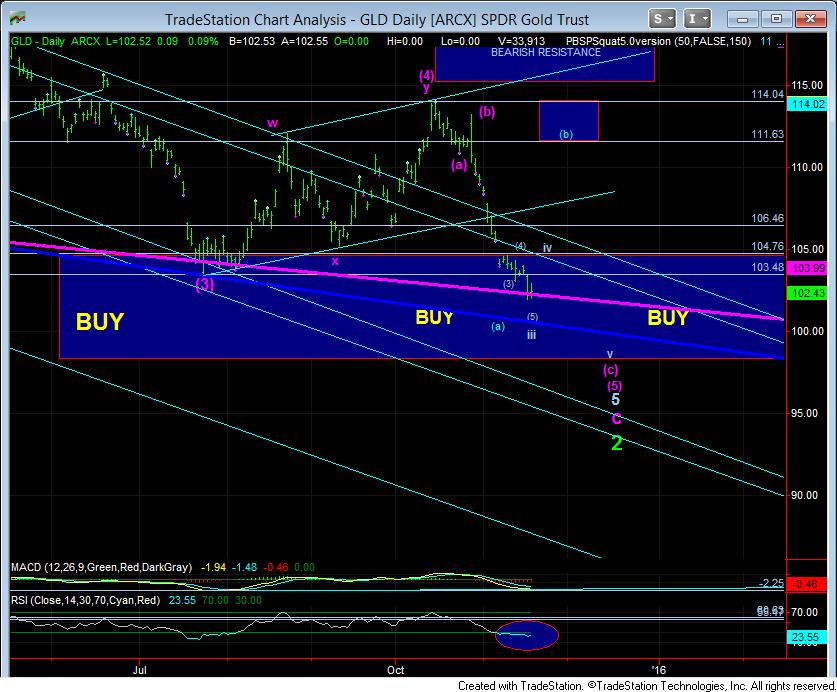
Task: Click the red RSI highlight ellipse
Action: (x=527, y=635)
